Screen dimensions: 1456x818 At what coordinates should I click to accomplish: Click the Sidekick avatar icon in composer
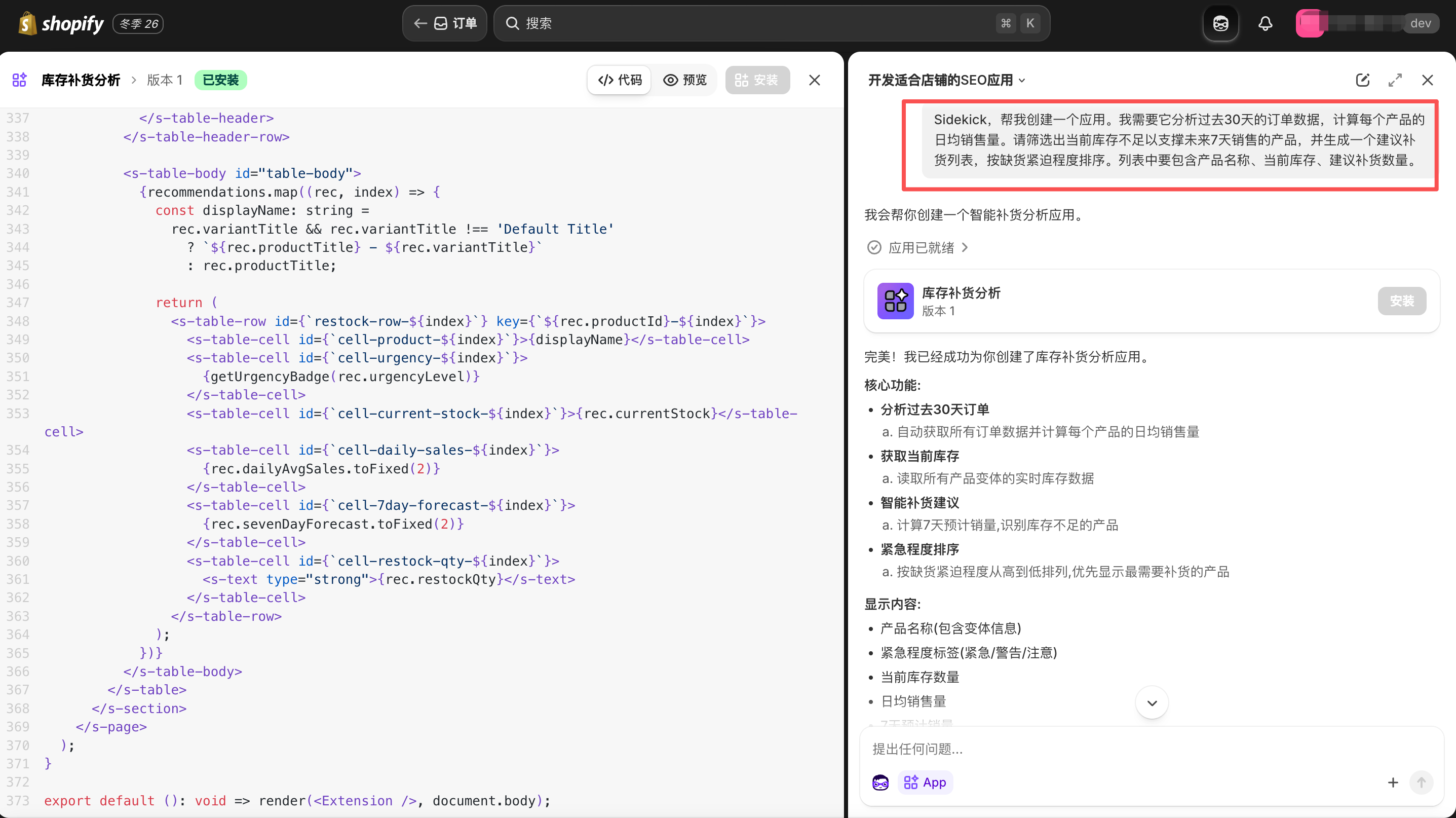[880, 782]
